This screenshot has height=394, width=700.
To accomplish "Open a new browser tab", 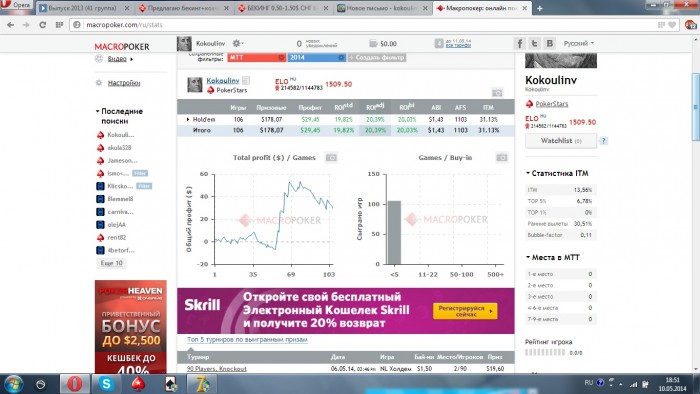I will point(540,8).
